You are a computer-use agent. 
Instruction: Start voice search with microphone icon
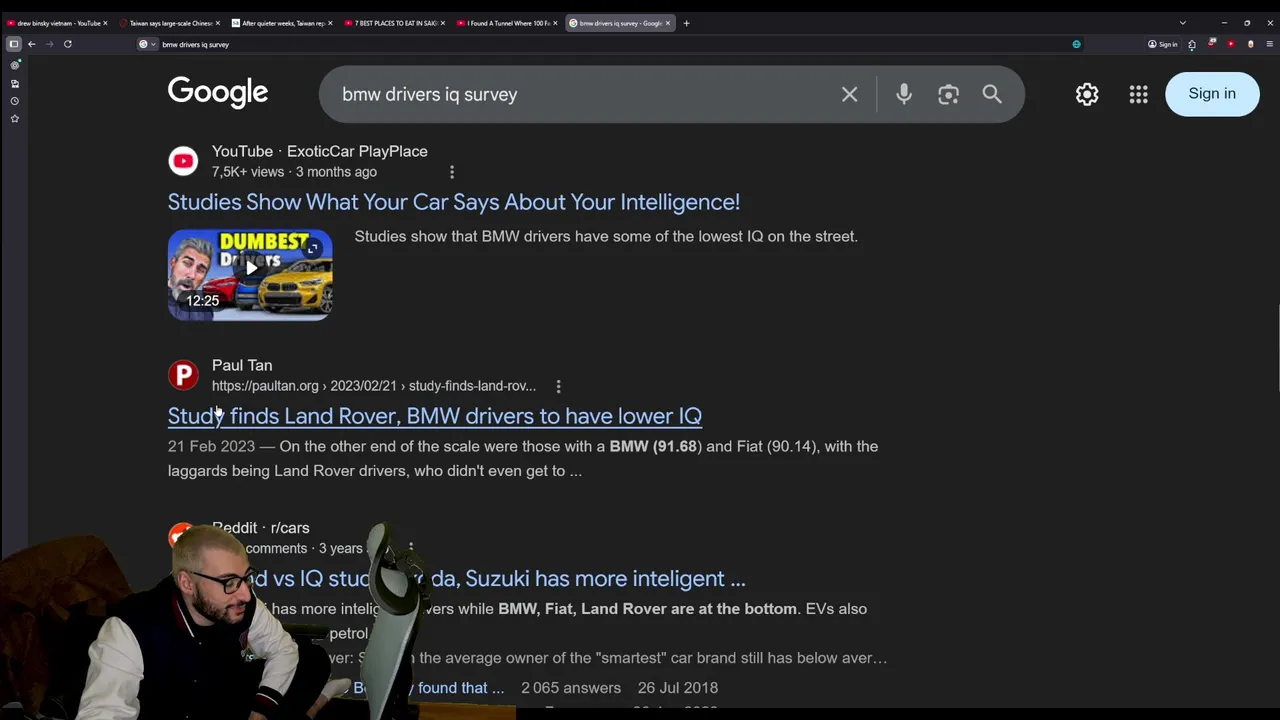904,94
